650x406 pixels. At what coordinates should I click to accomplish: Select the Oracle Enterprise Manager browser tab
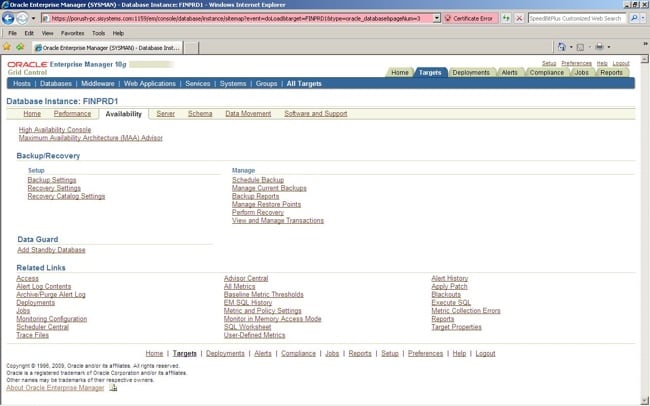coord(107,48)
